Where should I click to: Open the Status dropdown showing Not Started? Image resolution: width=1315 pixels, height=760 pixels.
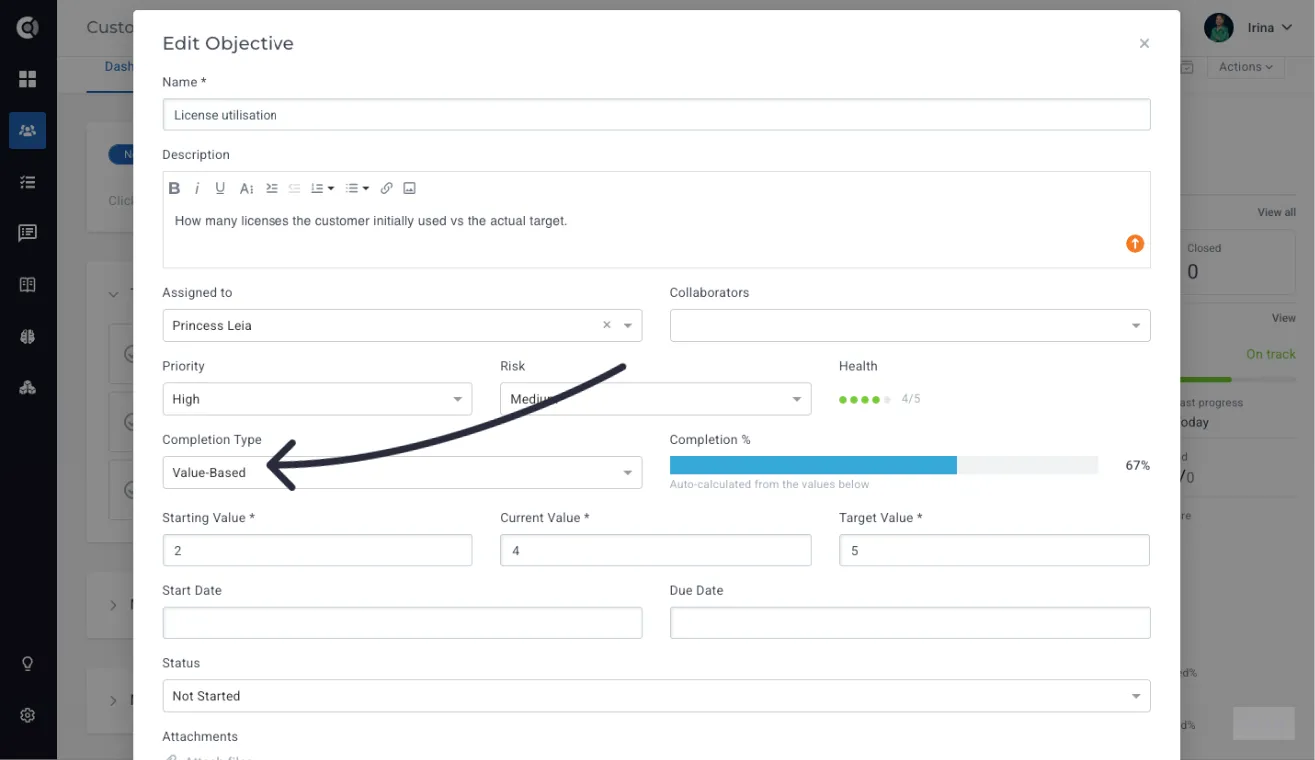point(656,696)
